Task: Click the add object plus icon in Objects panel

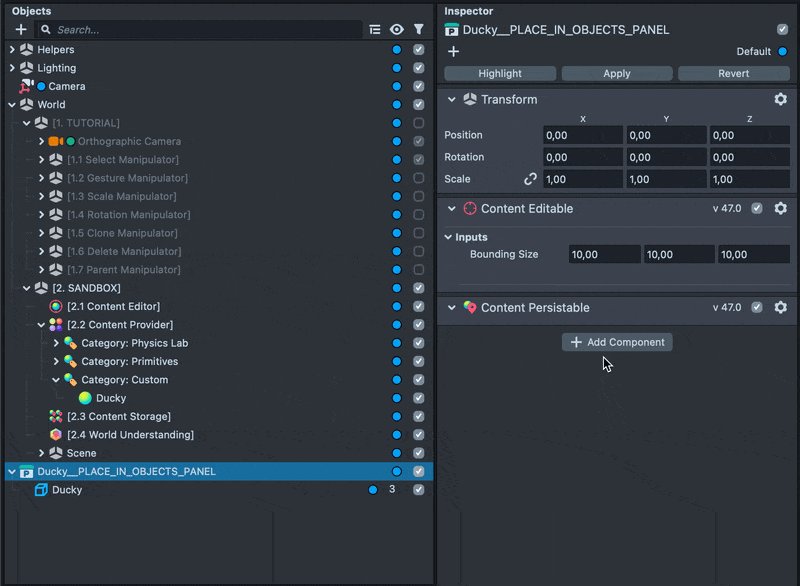Action: (x=21, y=30)
